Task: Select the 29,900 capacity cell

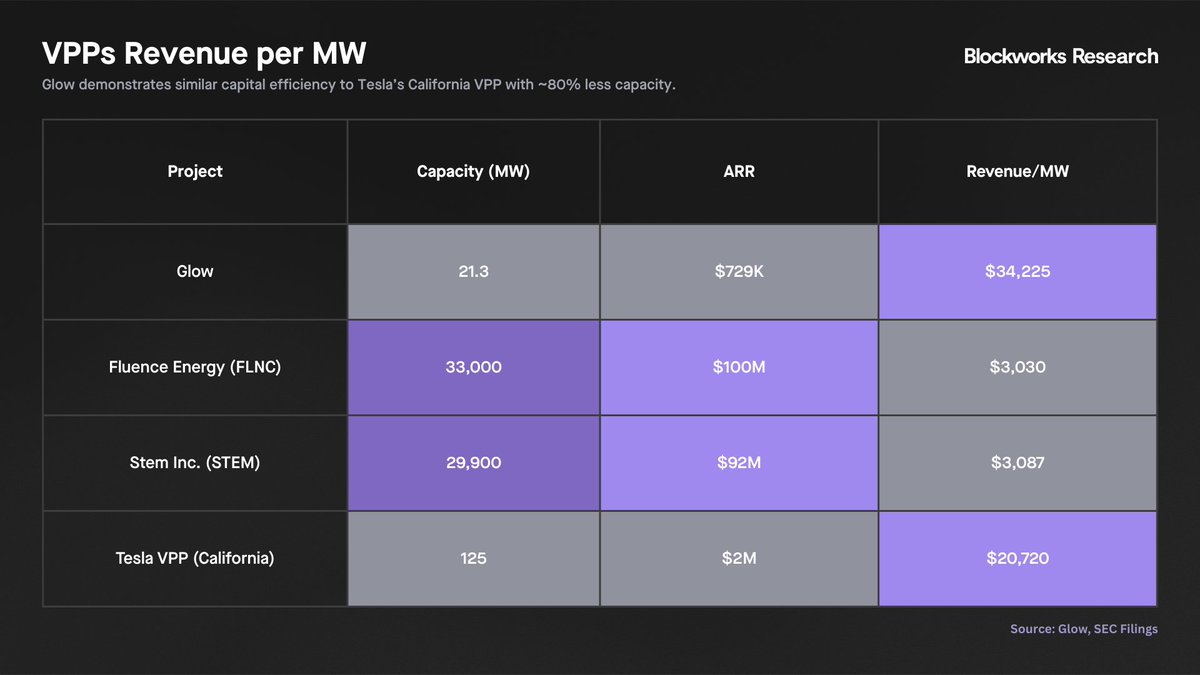Action: [473, 463]
